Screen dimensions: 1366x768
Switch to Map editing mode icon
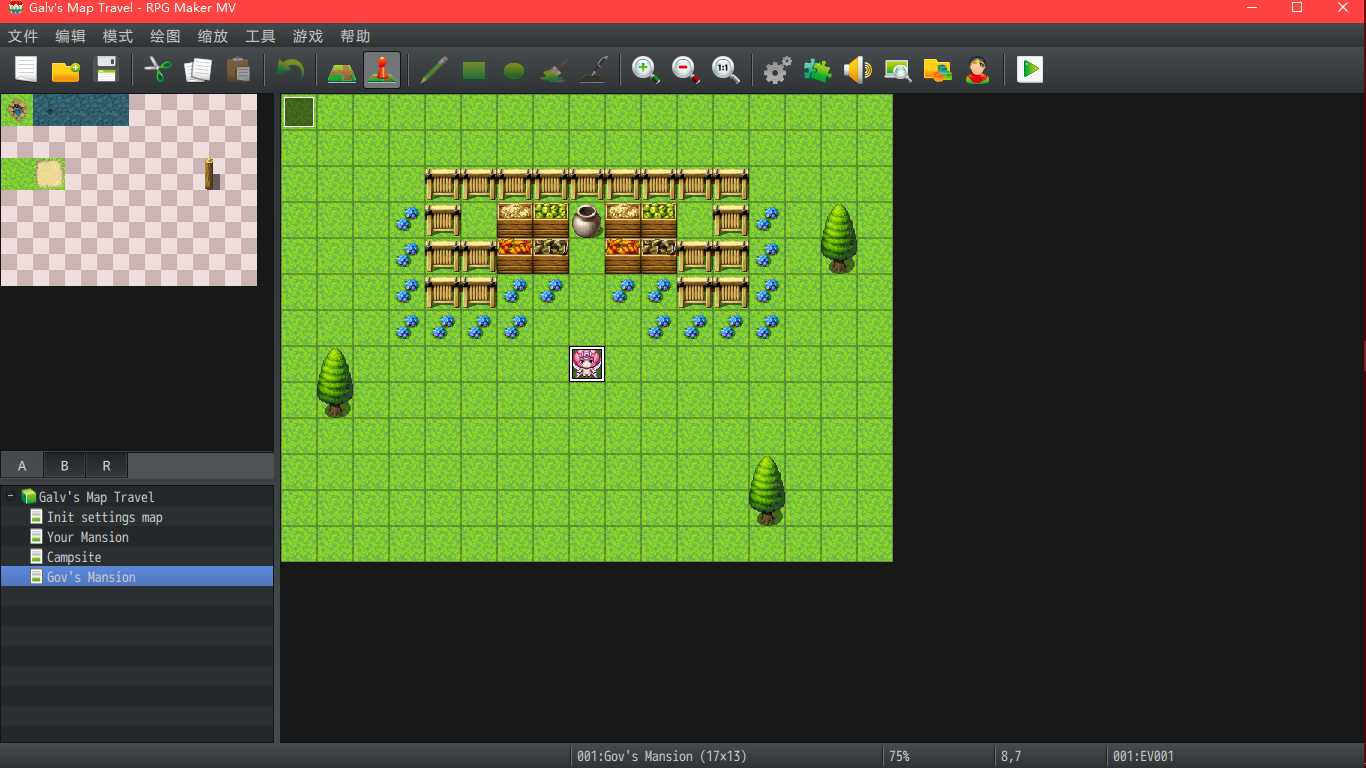(342, 70)
